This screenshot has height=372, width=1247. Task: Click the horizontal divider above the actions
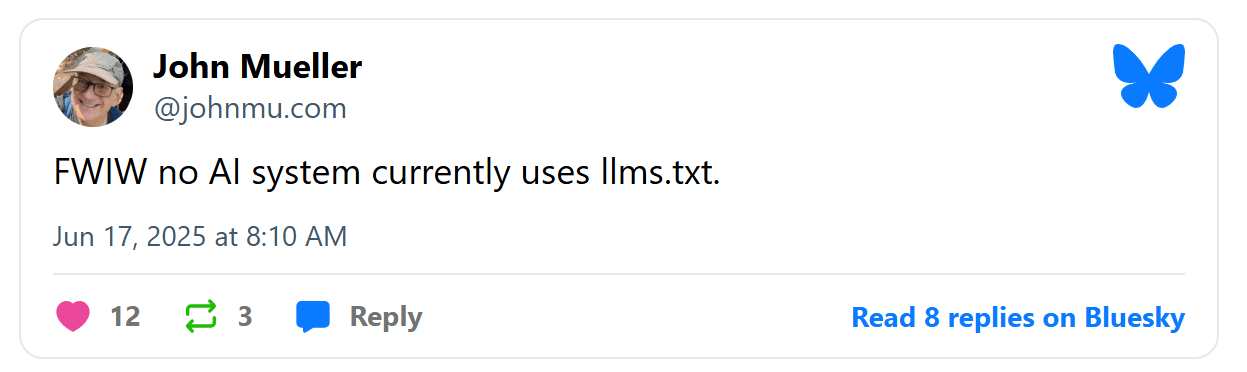point(619,274)
